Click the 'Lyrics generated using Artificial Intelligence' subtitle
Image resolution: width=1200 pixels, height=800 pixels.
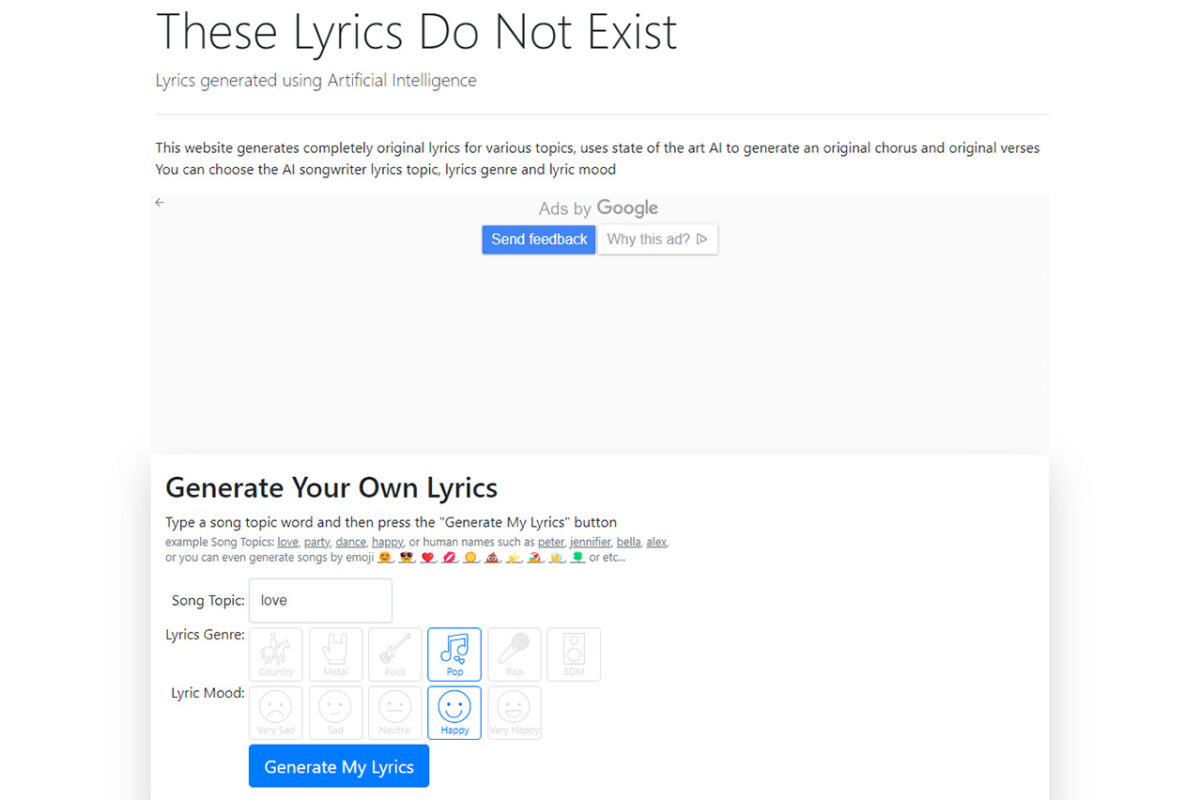click(316, 80)
